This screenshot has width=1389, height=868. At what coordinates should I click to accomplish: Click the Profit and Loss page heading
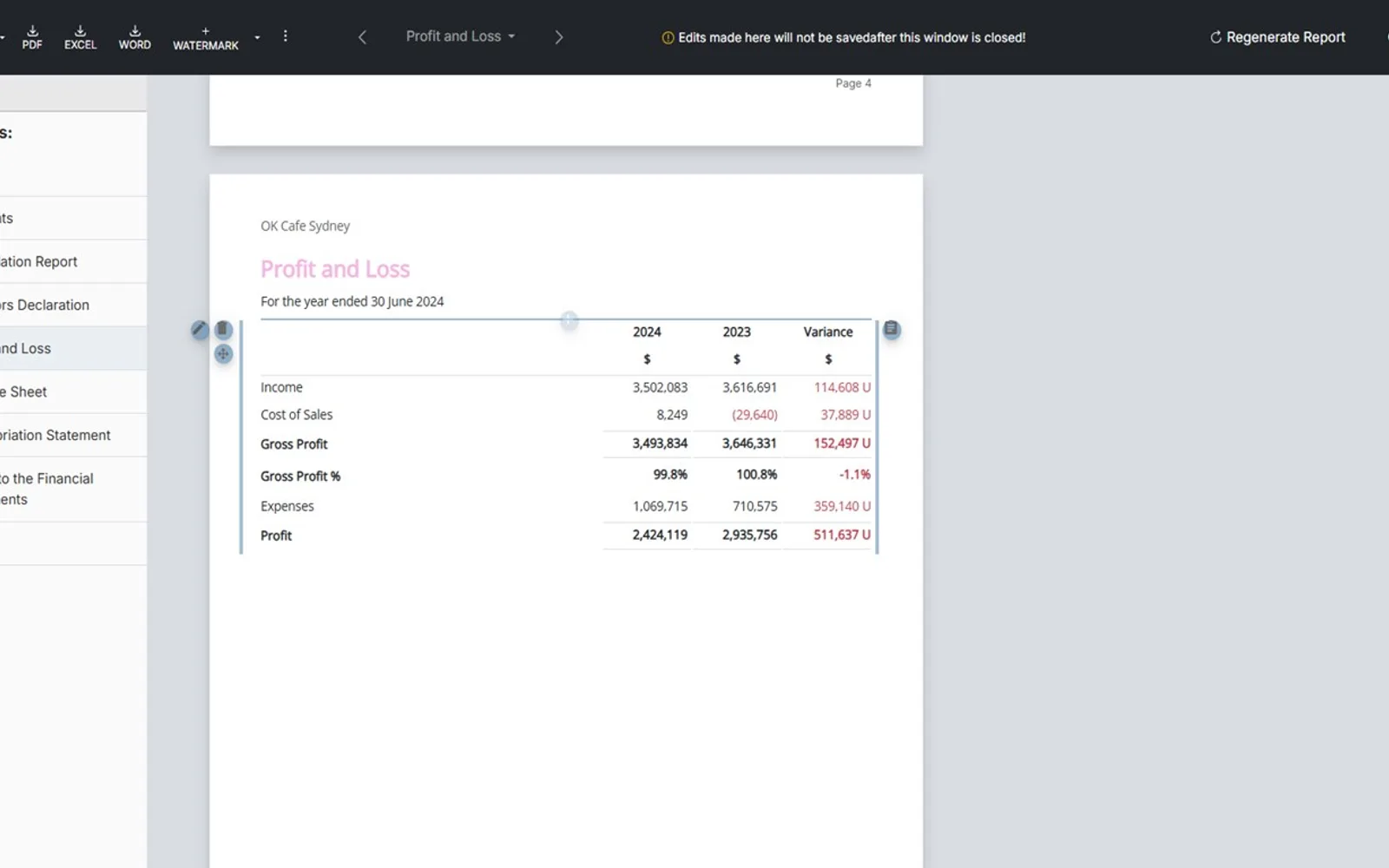tap(335, 269)
